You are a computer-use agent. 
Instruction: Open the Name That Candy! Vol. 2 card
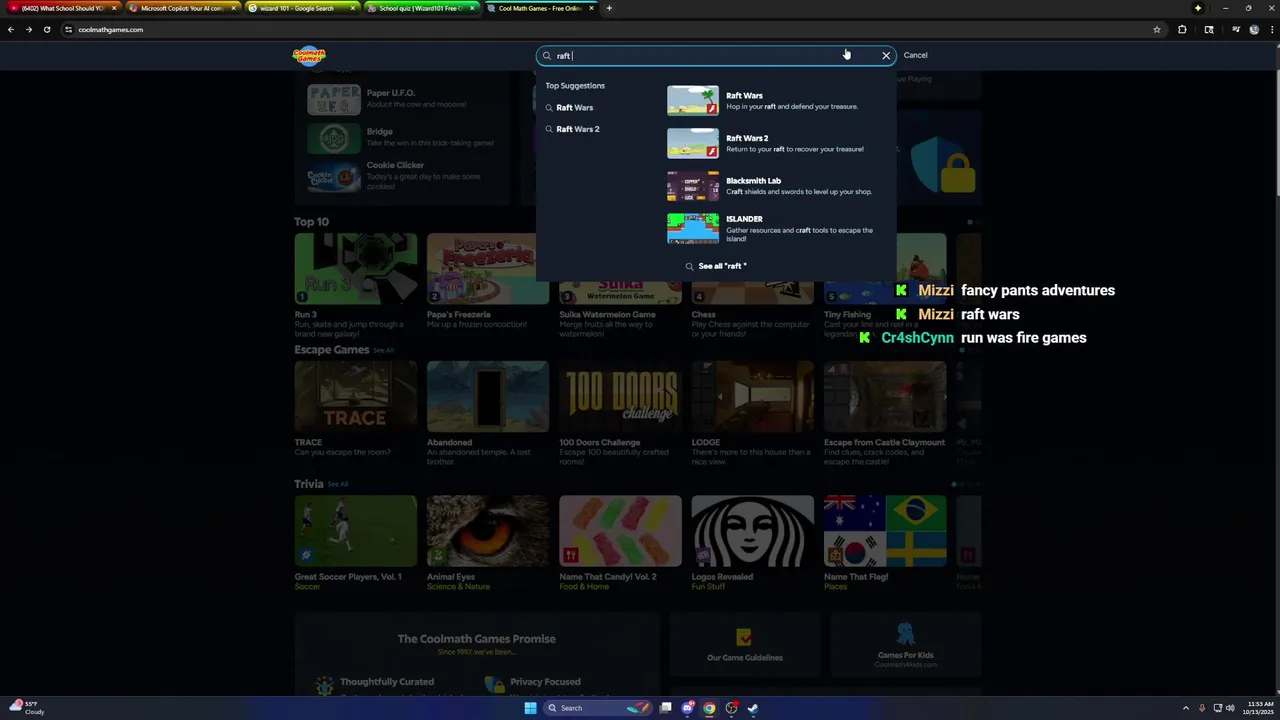620,531
